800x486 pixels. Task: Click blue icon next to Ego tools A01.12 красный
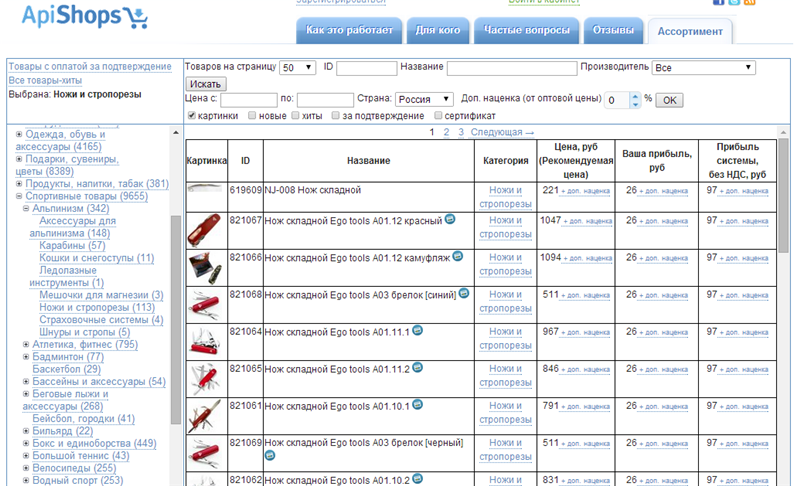[450, 219]
